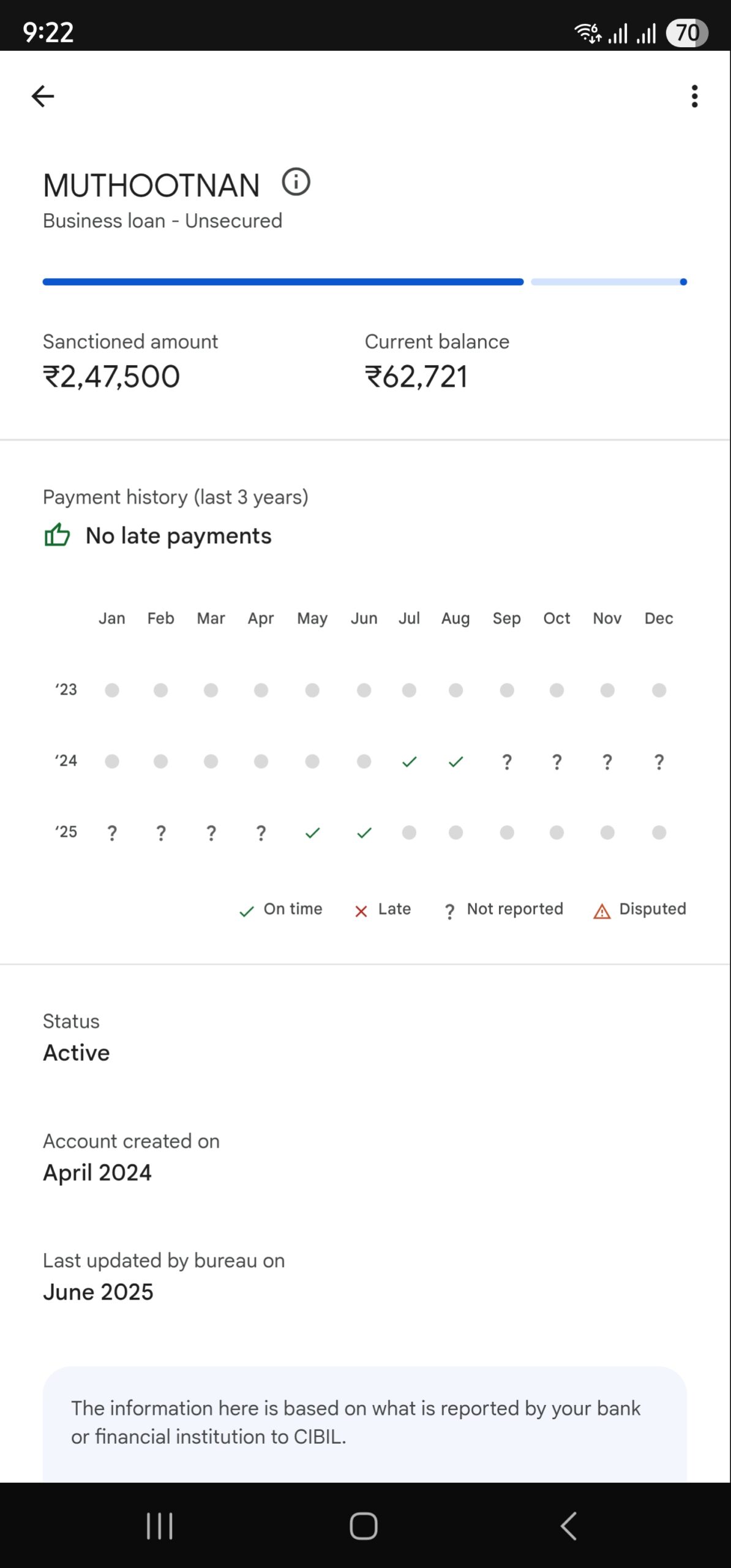
Task: Tap the January '23 grey dot
Action: pos(112,690)
